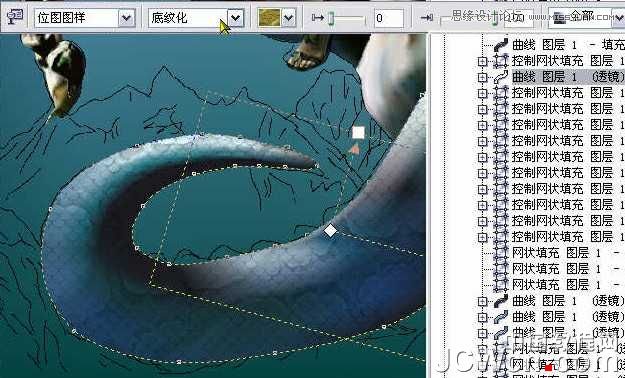Viewport: 625px width, 378px height.
Task: Expand the arrow beside the gold pattern thumbnail
Action: coord(289,18)
